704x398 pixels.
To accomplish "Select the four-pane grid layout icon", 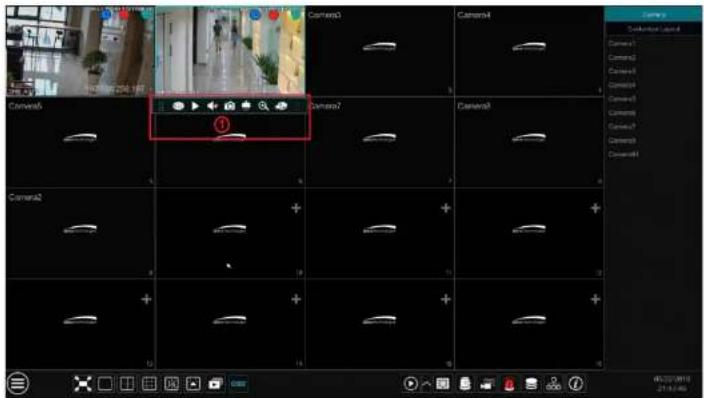I will point(149,384).
